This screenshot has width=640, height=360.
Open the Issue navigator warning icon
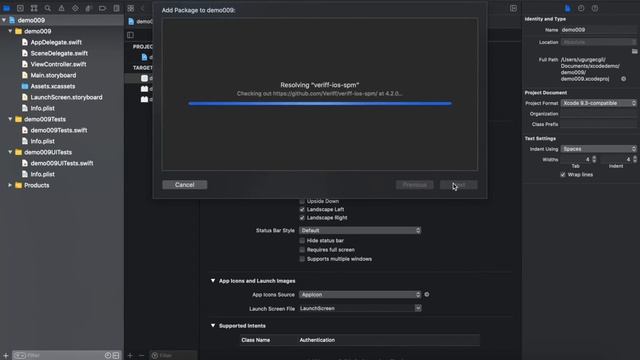pos(62,8)
